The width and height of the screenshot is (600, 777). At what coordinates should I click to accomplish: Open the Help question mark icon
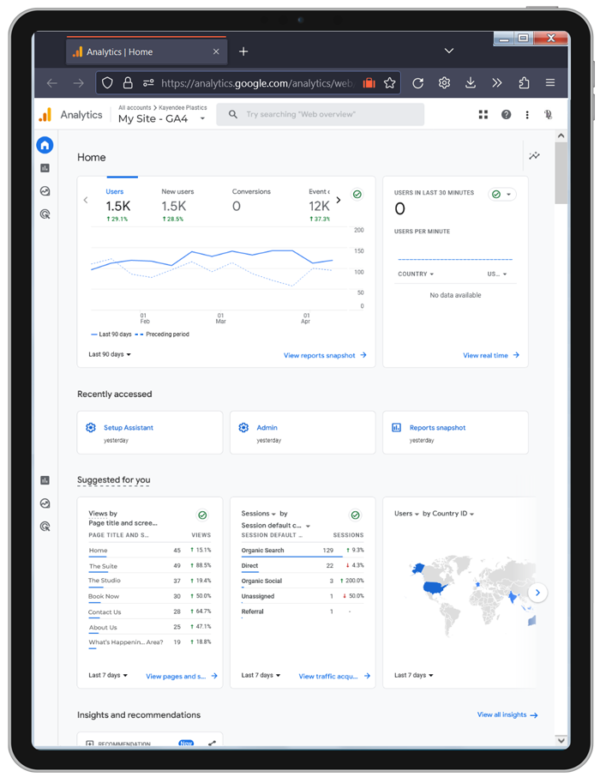tap(506, 114)
